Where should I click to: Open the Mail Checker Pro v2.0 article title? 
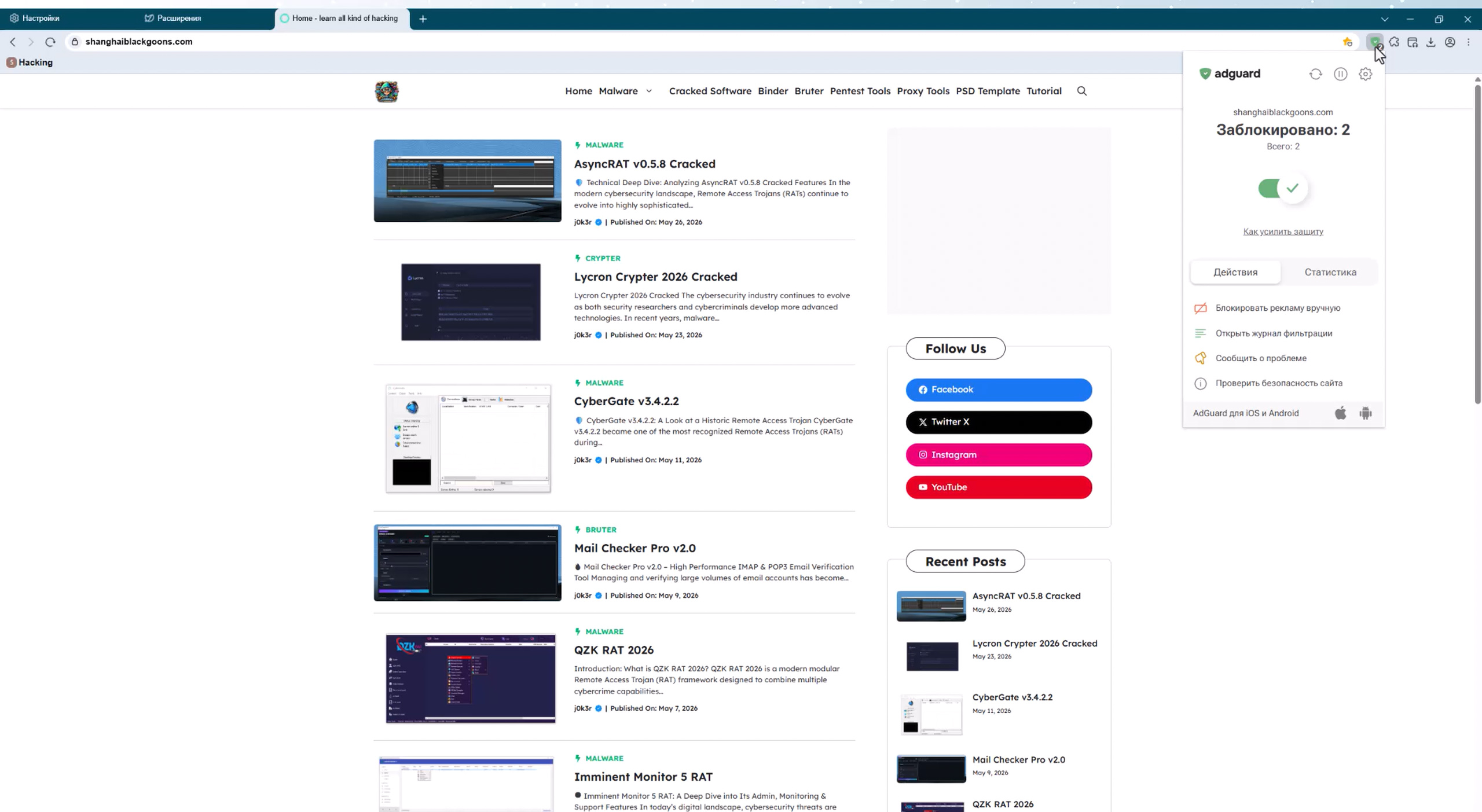pyautogui.click(x=634, y=548)
